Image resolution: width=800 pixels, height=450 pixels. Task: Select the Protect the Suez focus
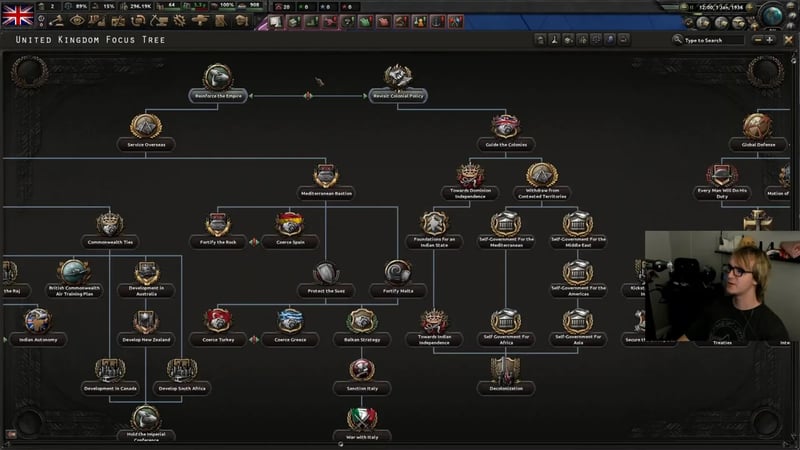point(326,279)
